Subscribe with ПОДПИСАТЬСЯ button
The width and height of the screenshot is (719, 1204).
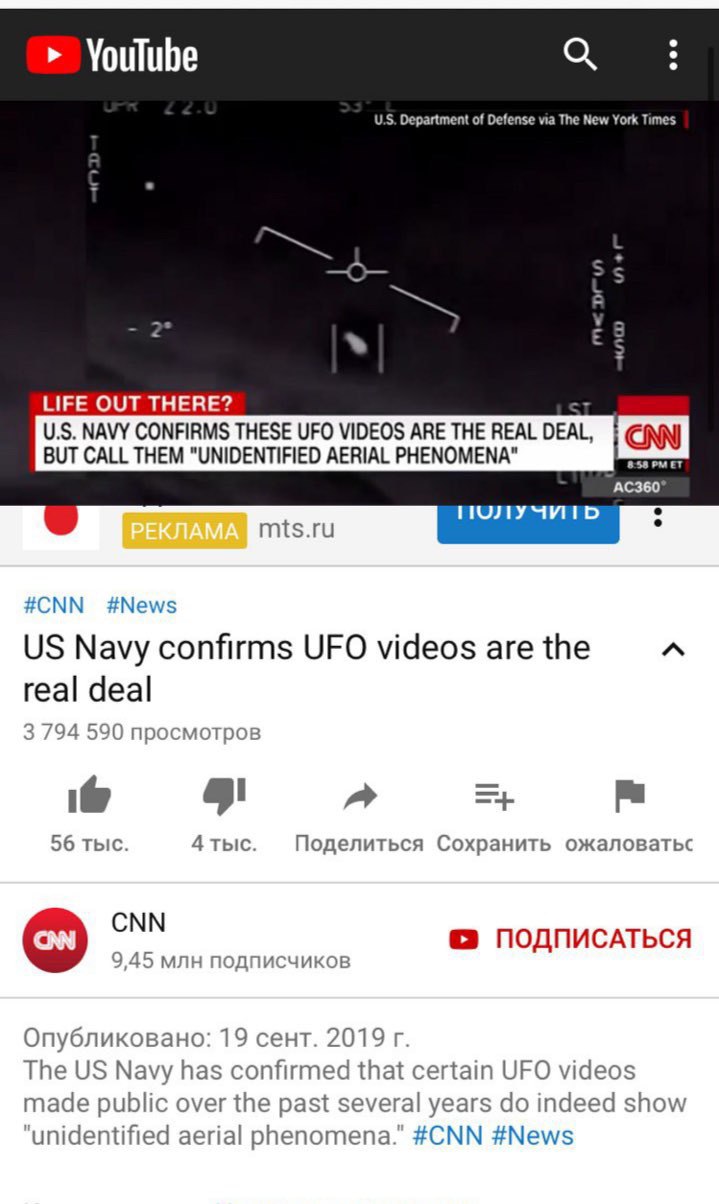coord(570,939)
